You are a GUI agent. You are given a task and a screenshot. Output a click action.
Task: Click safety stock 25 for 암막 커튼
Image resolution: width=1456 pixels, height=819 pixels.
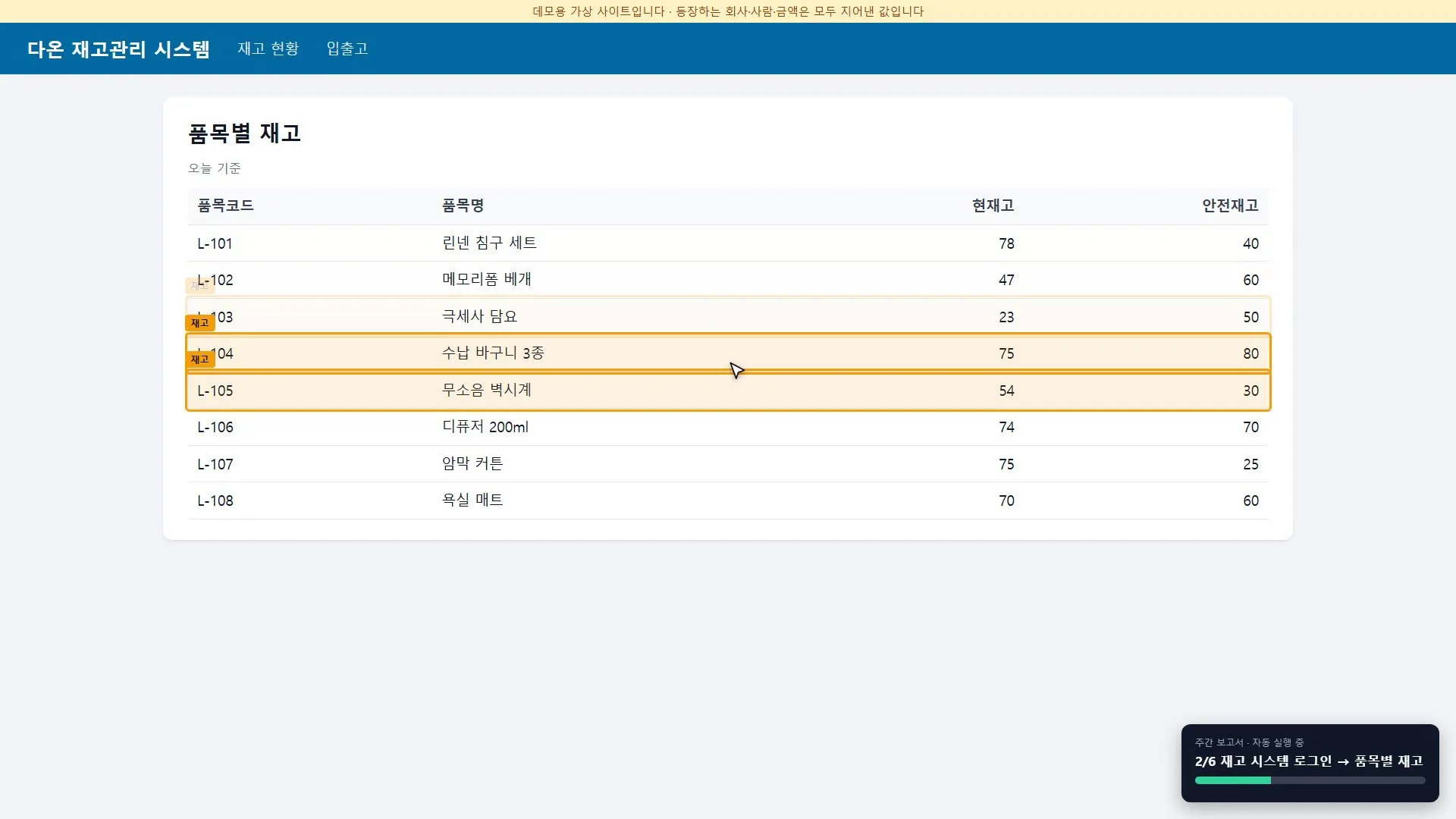click(1250, 464)
